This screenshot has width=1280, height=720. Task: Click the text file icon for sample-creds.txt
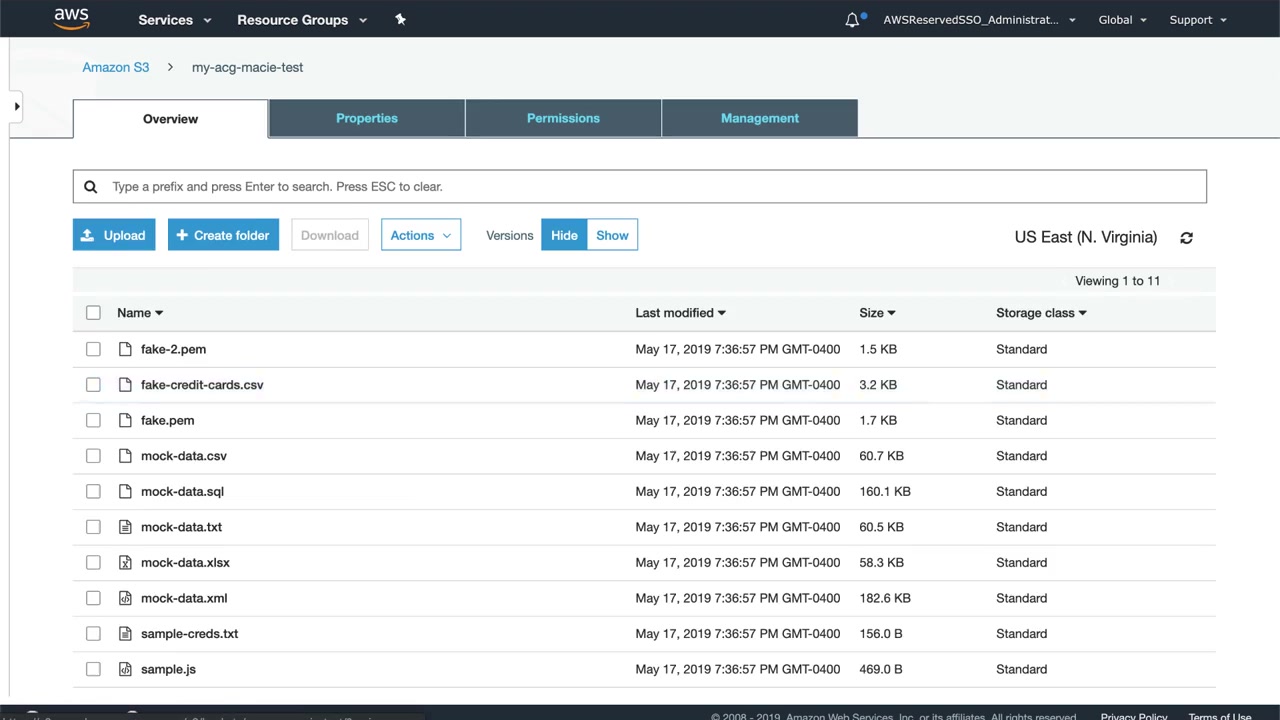(x=125, y=634)
